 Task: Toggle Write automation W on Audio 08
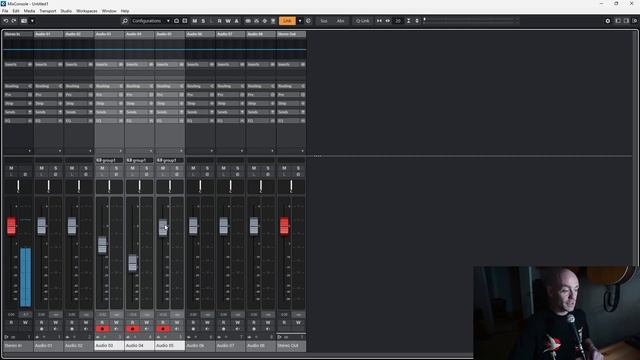pos(268,322)
